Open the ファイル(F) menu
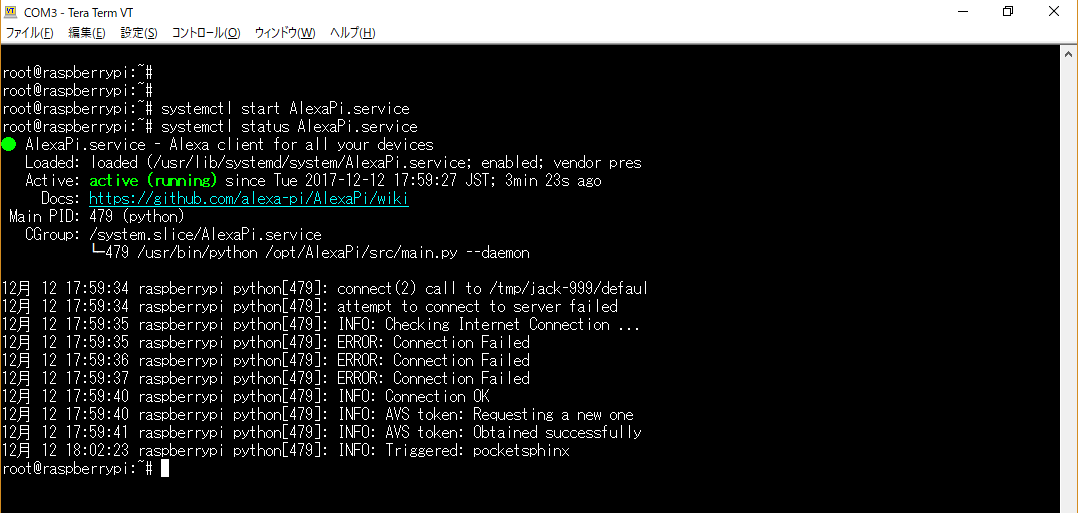 click(30, 33)
